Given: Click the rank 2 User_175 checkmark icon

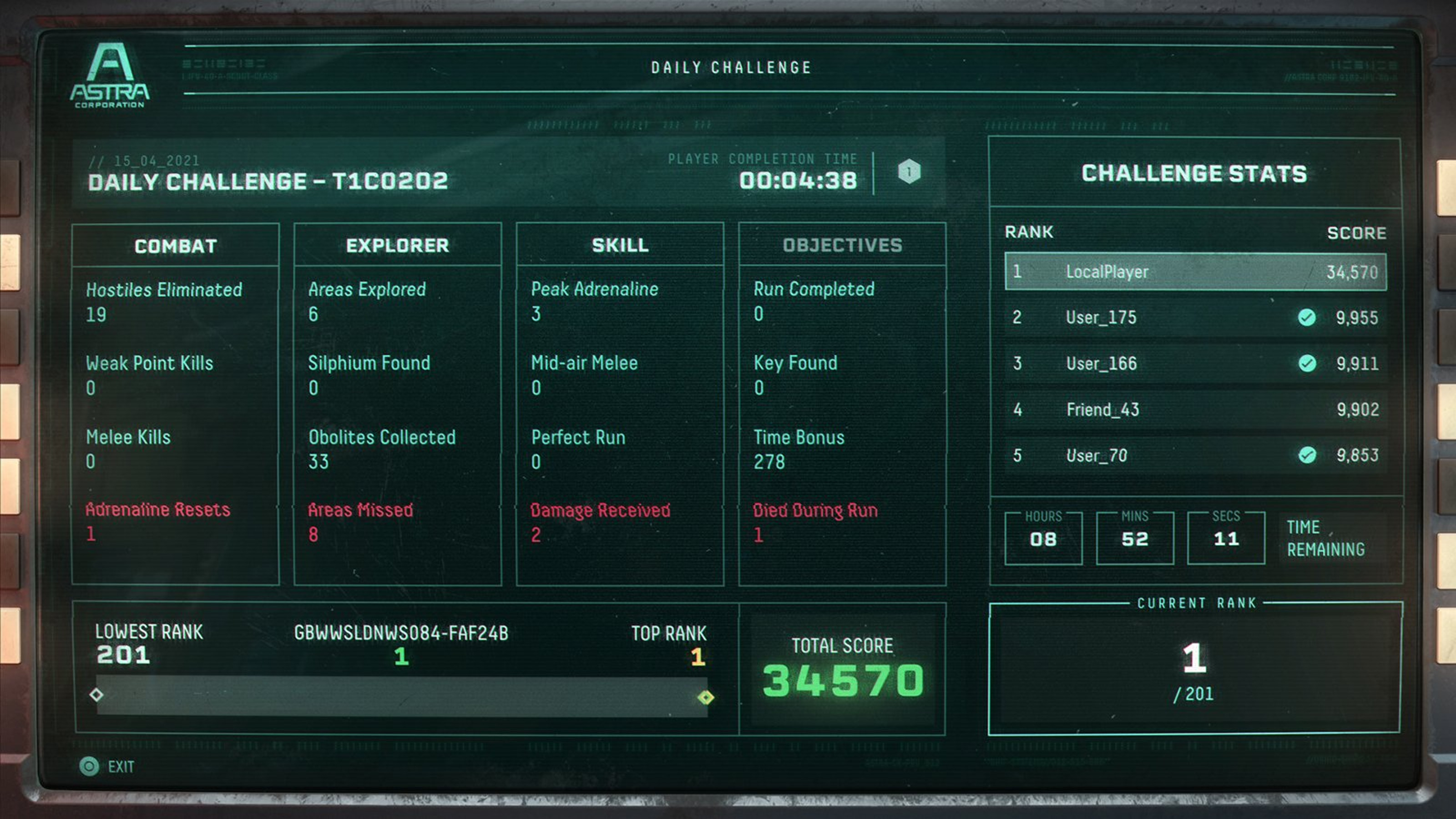Looking at the screenshot, I should coord(1299,316).
